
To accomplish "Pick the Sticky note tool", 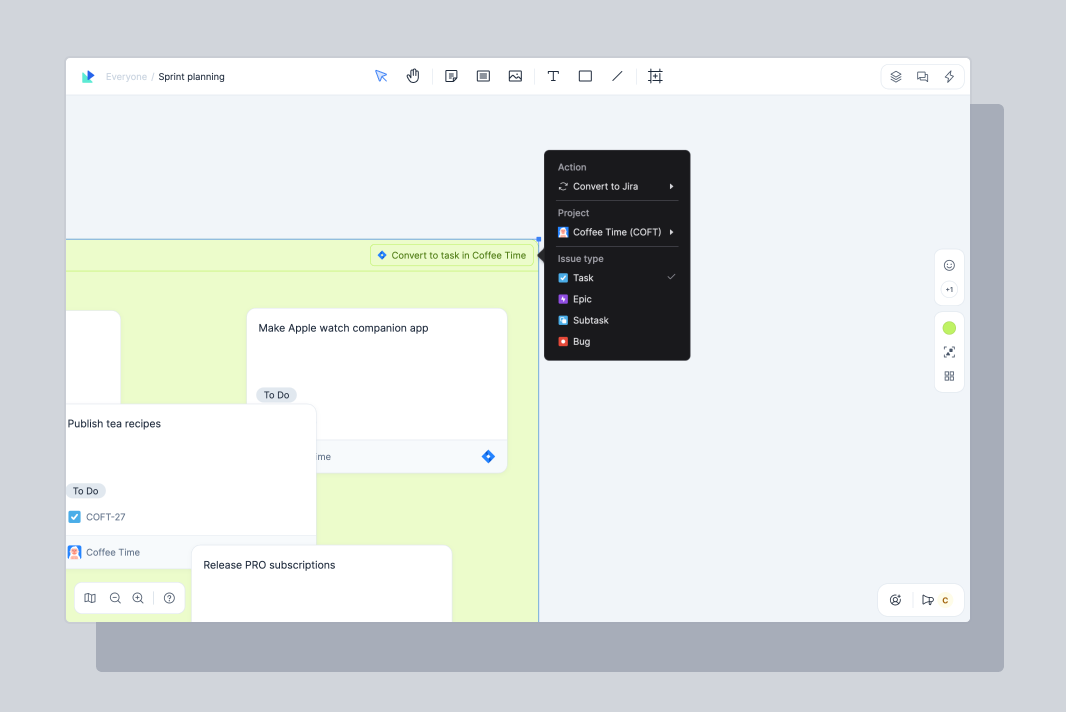I will (x=451, y=76).
